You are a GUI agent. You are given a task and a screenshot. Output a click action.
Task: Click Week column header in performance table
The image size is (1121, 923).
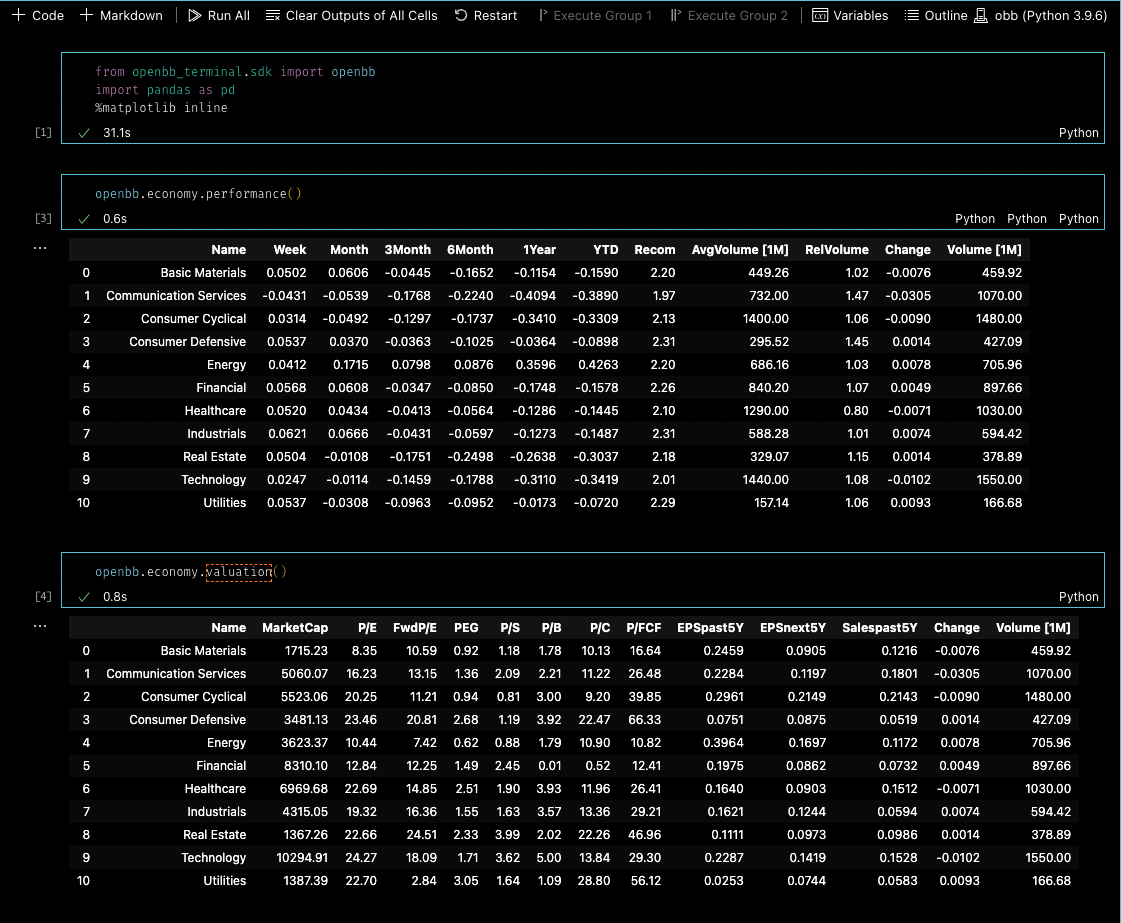290,250
